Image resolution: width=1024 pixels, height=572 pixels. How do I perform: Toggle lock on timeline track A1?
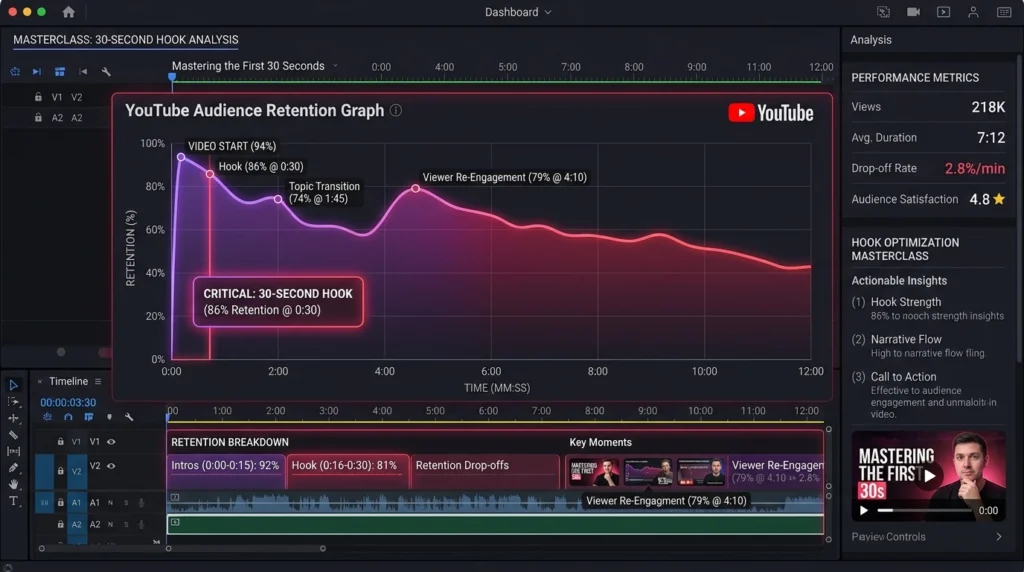[x=60, y=502]
